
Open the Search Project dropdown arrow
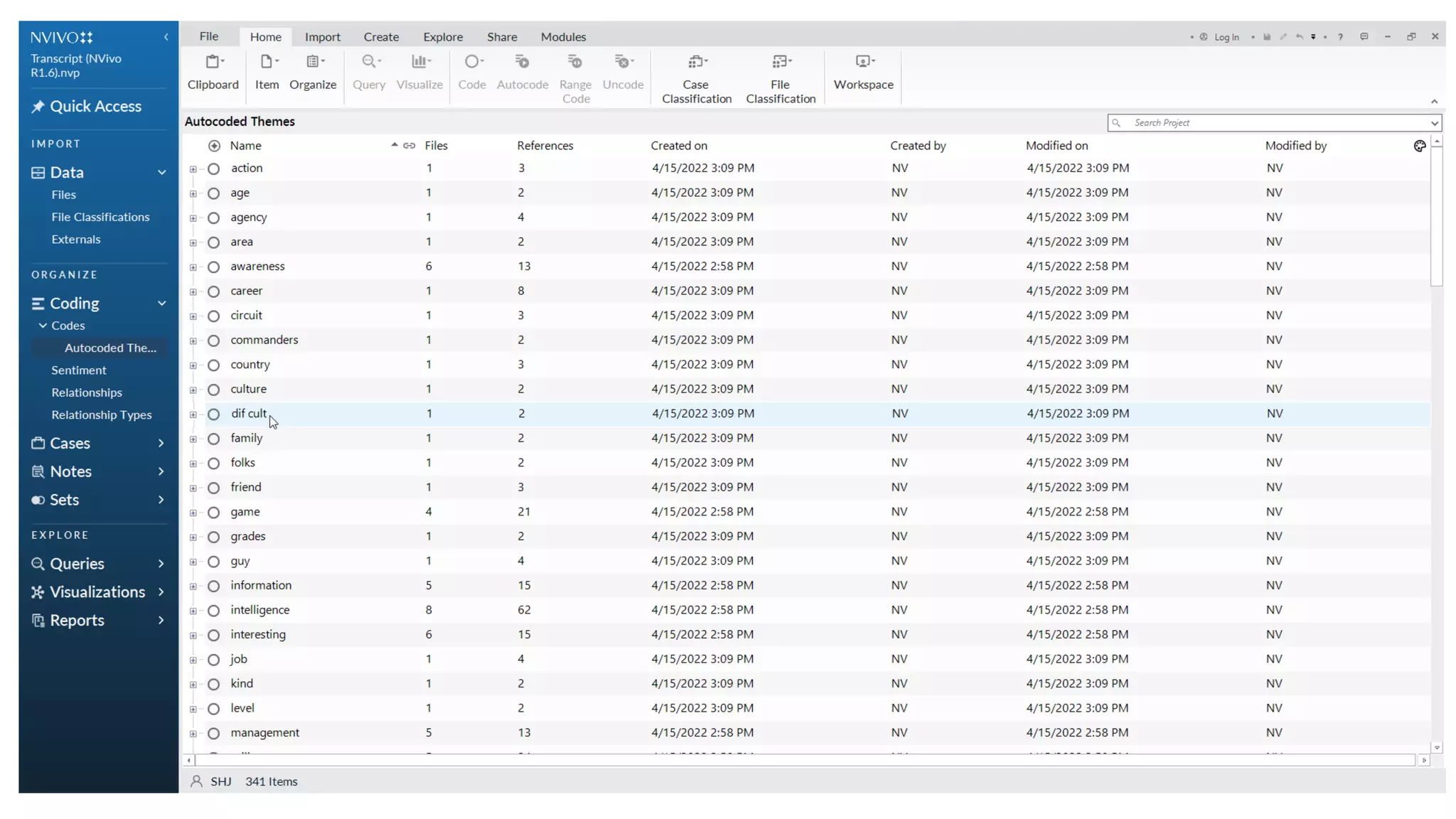(1434, 123)
